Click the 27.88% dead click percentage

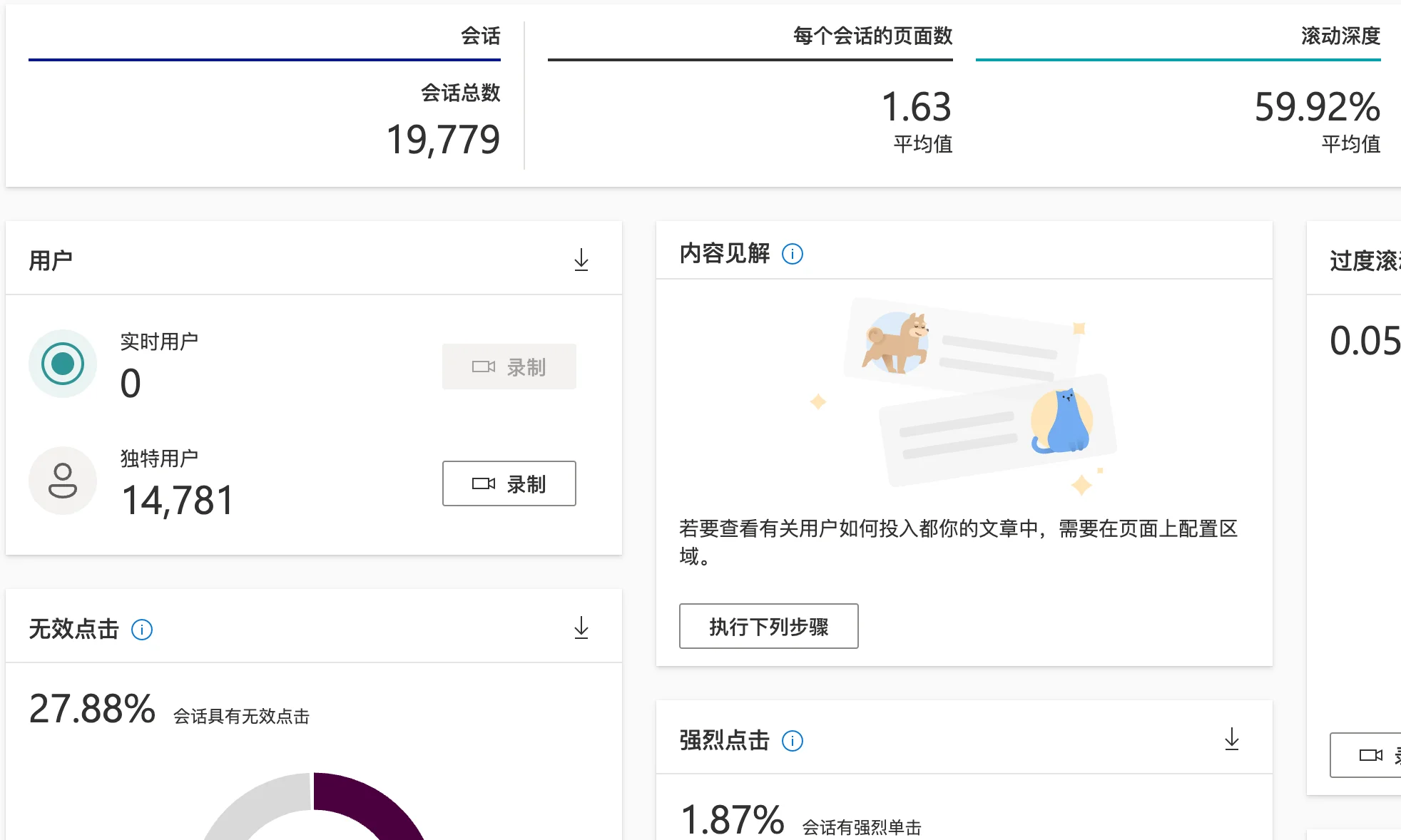point(92,709)
